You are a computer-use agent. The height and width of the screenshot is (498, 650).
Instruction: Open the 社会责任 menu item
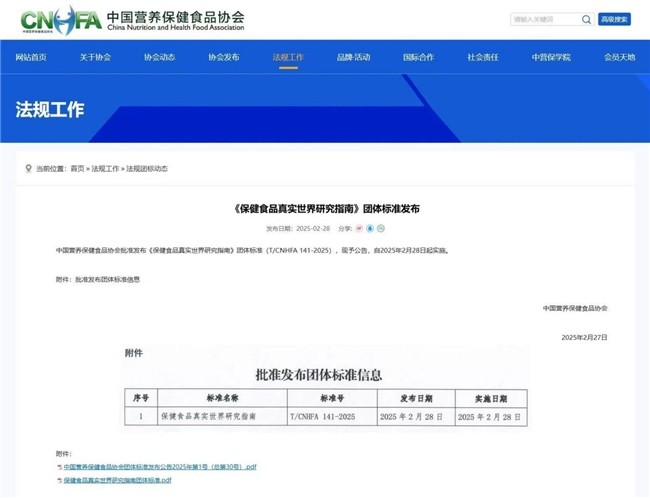[x=483, y=57]
